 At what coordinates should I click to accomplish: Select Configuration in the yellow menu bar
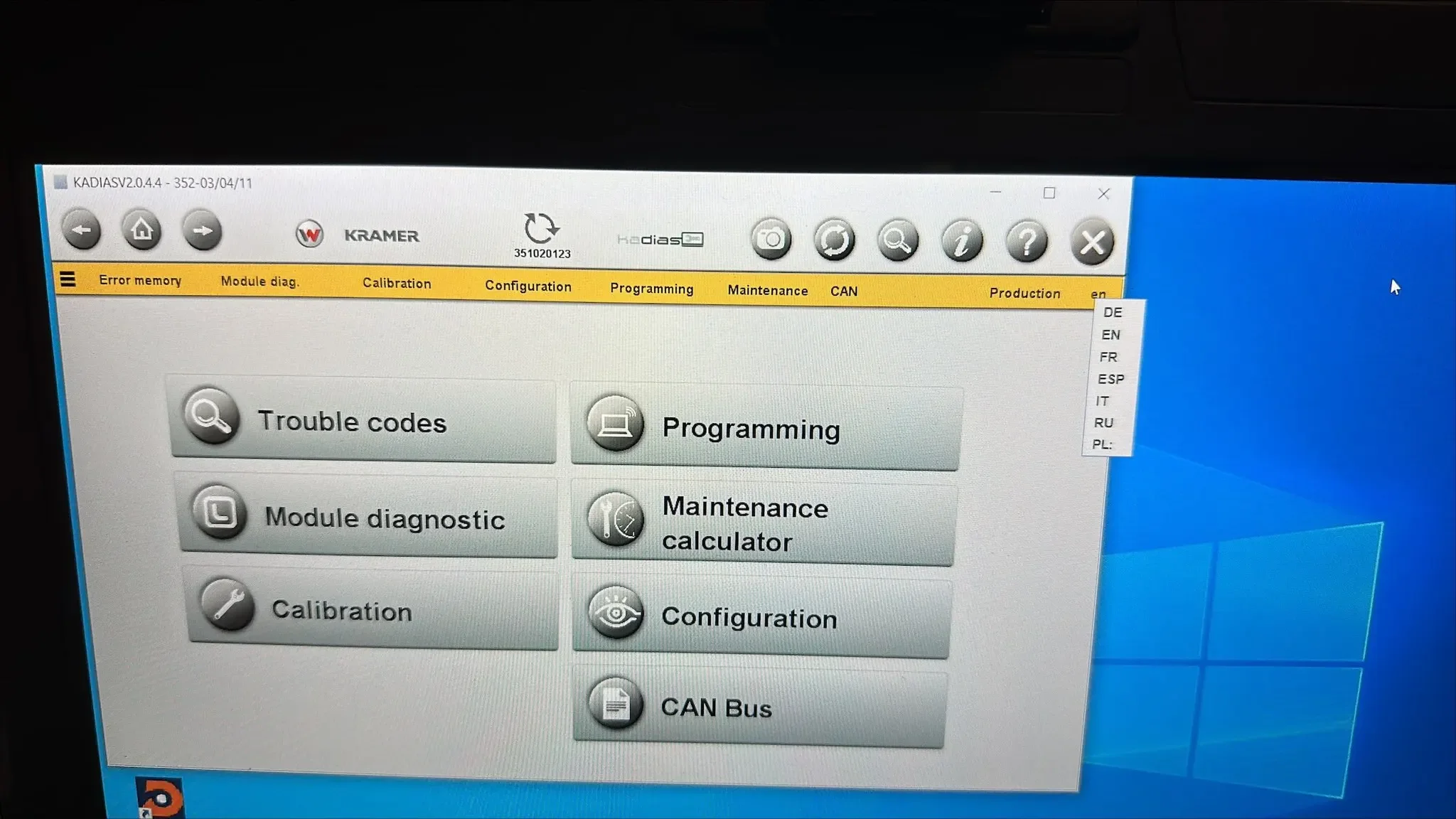[528, 287]
